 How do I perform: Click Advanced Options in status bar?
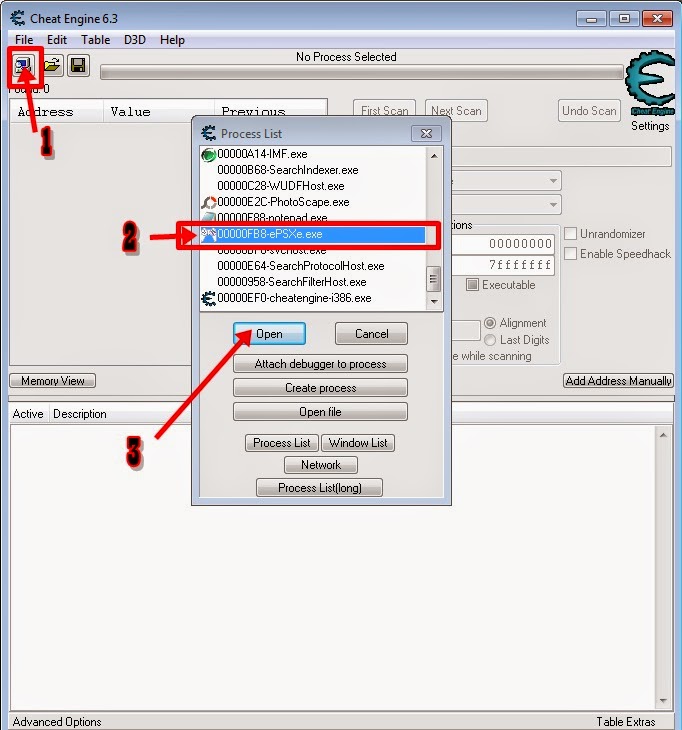(57, 722)
